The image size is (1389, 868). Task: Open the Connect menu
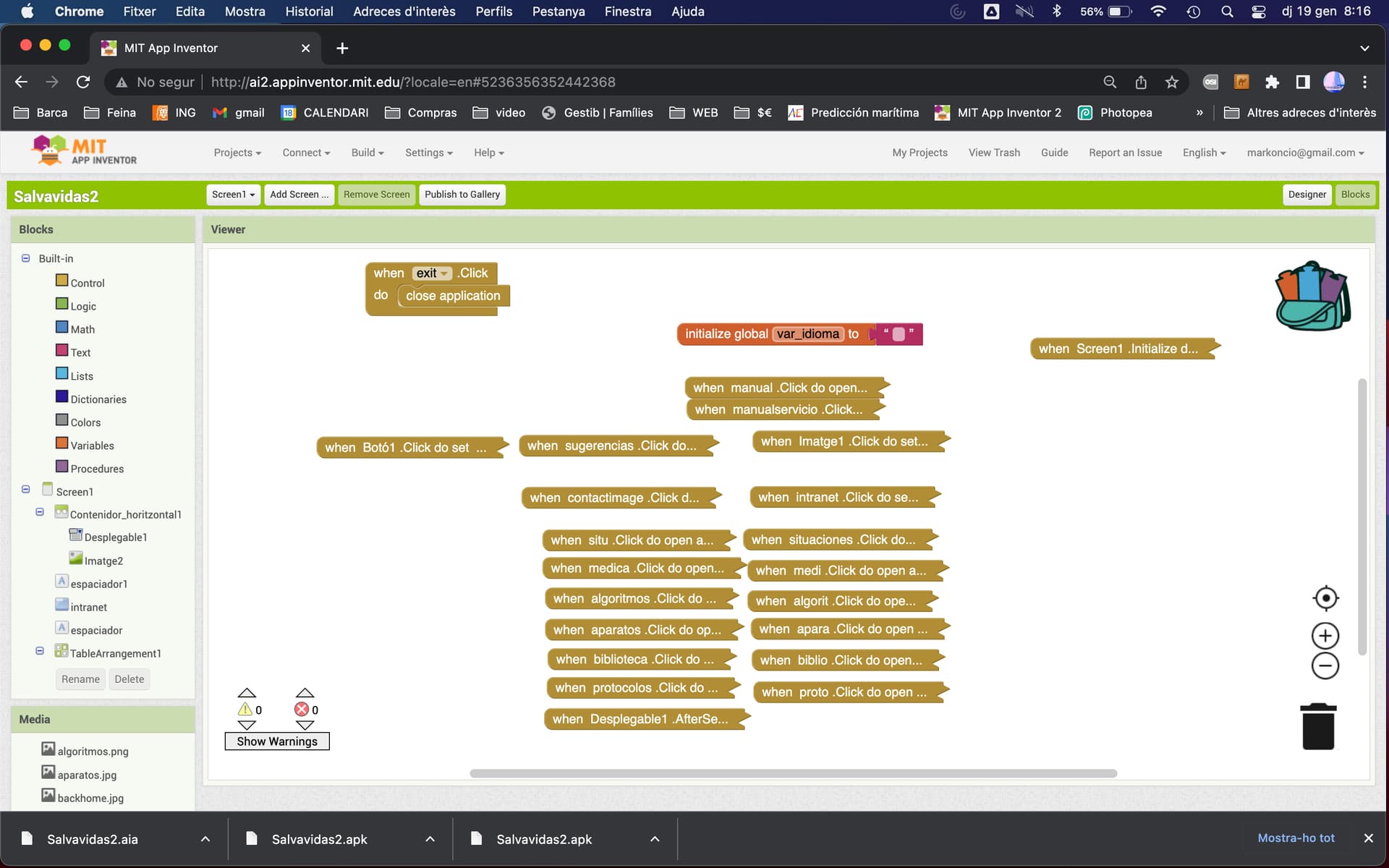pyautogui.click(x=306, y=153)
